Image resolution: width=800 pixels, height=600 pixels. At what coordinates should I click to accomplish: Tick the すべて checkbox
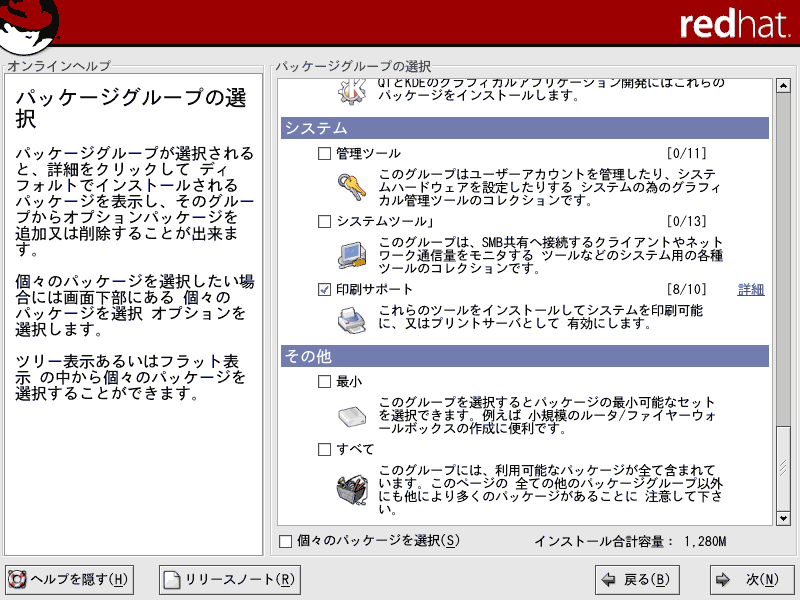(324, 450)
